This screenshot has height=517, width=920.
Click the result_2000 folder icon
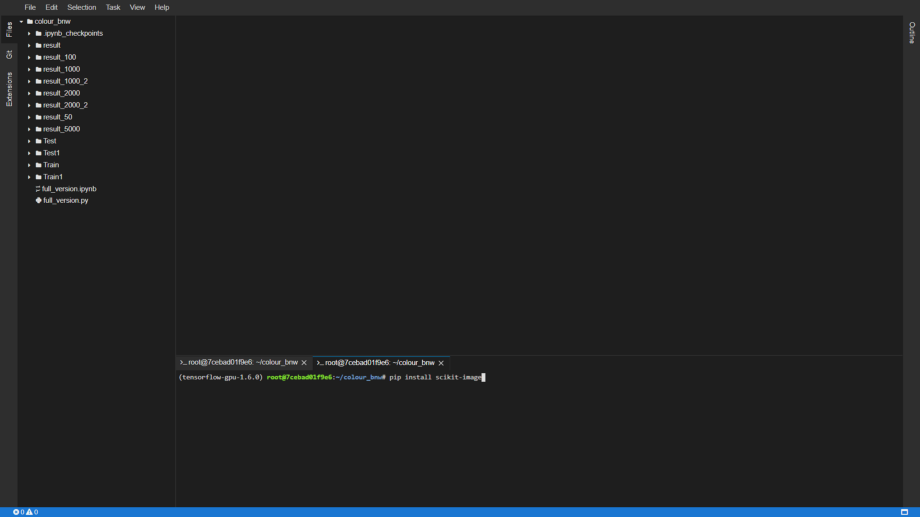tap(39, 93)
